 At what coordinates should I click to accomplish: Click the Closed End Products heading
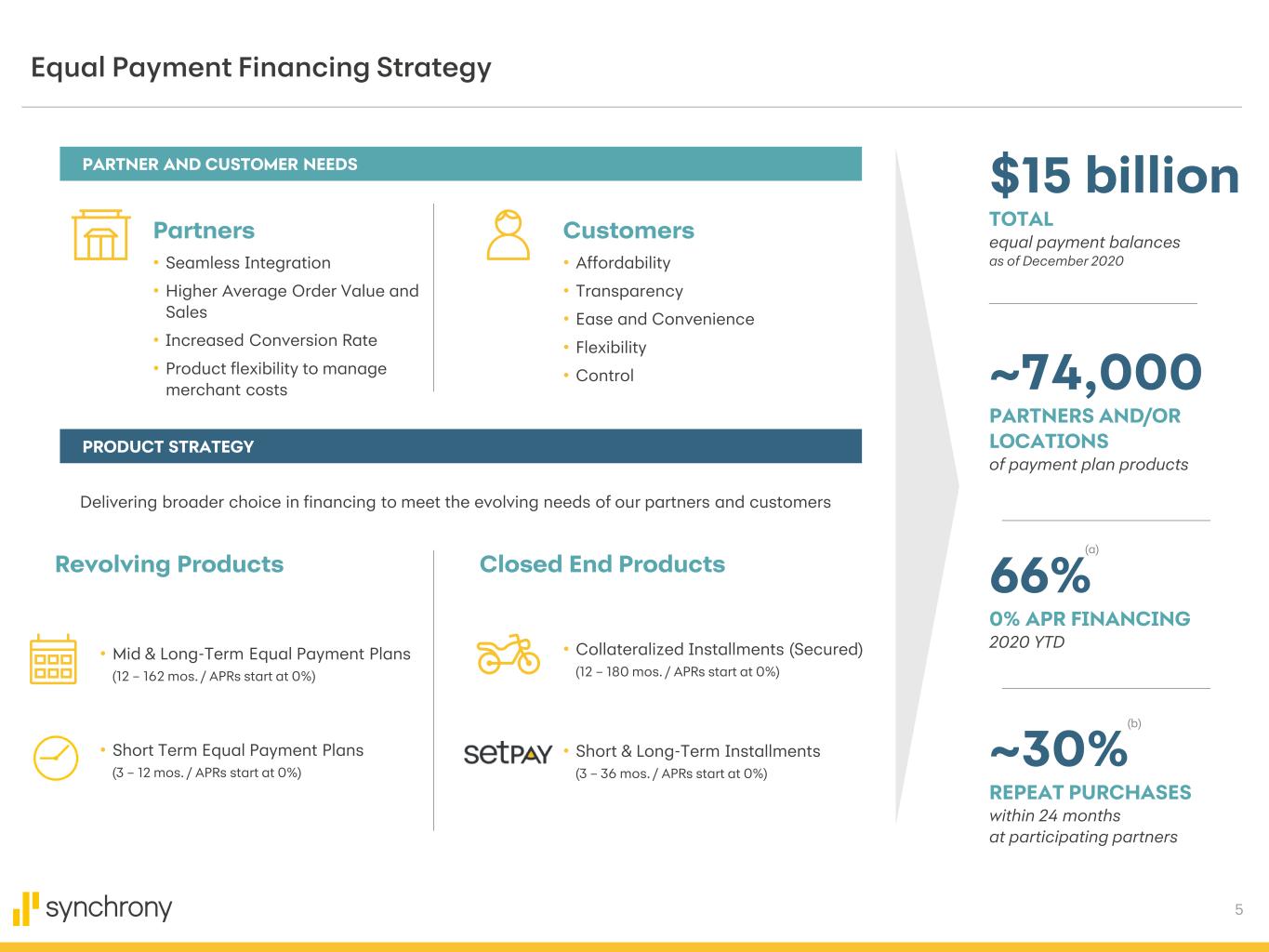pos(601,564)
